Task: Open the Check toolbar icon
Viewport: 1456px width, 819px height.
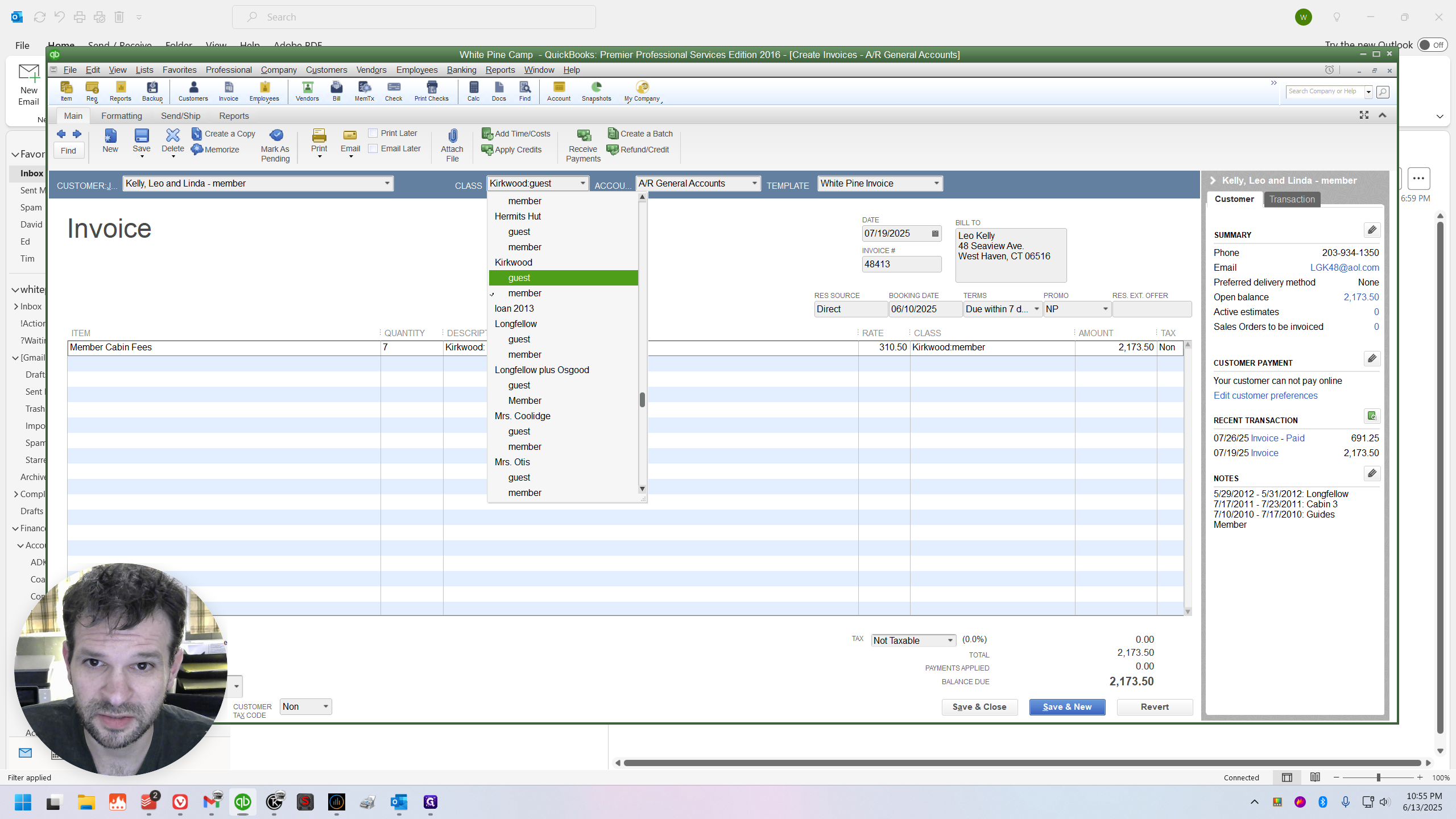Action: [x=394, y=91]
